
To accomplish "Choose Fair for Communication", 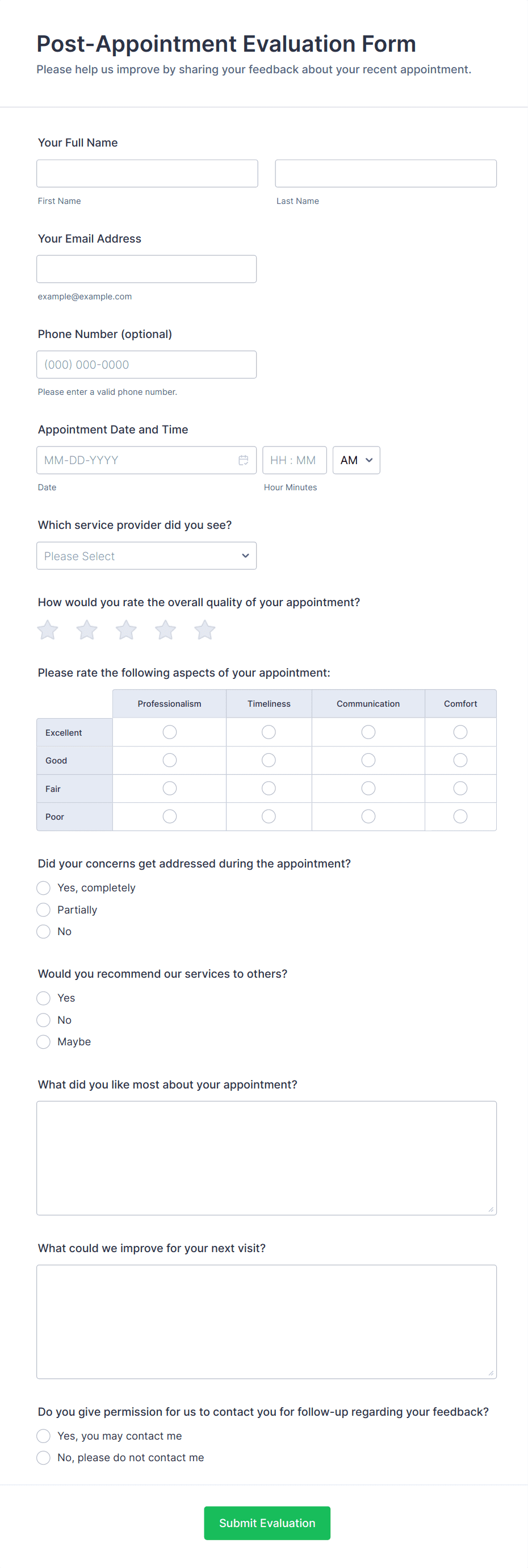I will [x=368, y=789].
